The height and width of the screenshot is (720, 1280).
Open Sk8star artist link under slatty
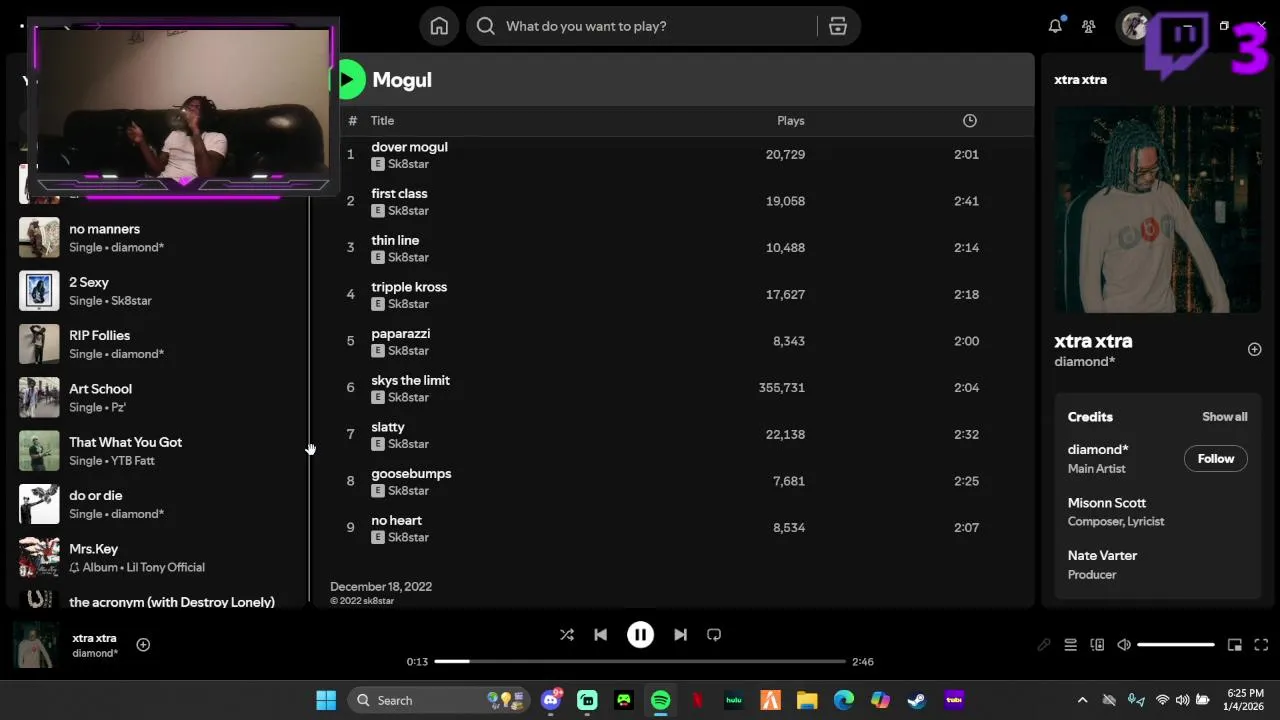click(x=408, y=444)
